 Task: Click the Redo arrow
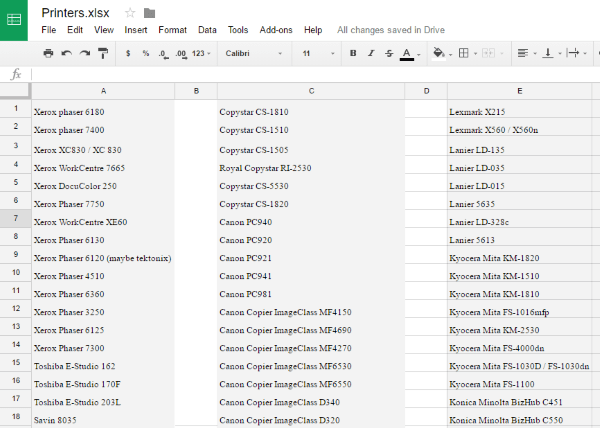(x=85, y=53)
